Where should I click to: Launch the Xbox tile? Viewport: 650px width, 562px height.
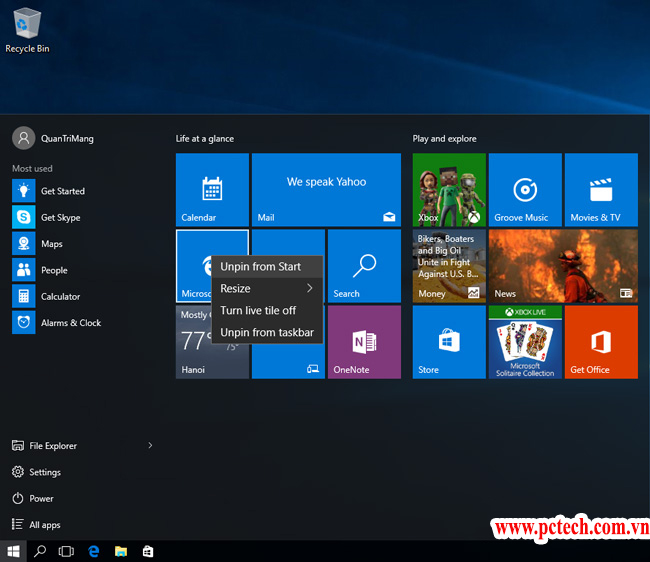tap(449, 189)
